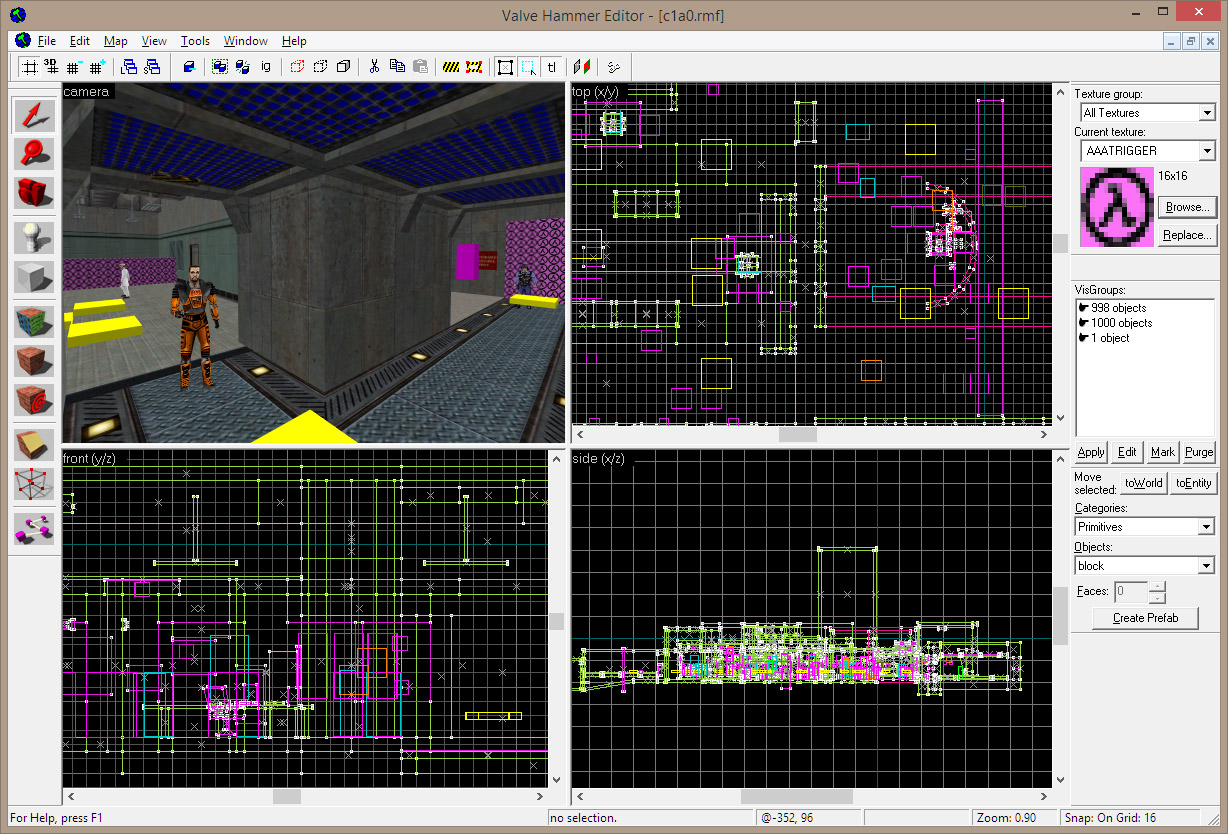Screen dimensions: 1228x834
Task: Select the red arrow Selection tool
Action: click(x=34, y=115)
